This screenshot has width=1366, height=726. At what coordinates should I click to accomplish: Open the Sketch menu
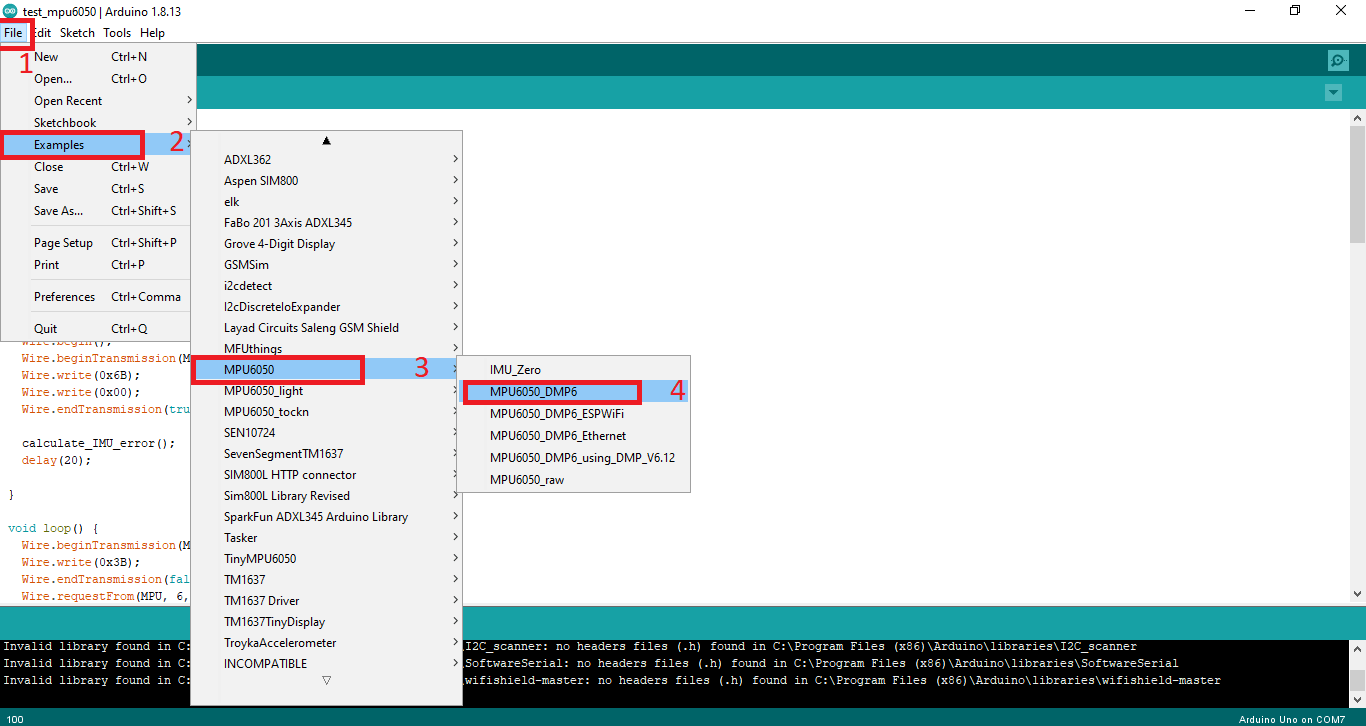click(x=77, y=33)
